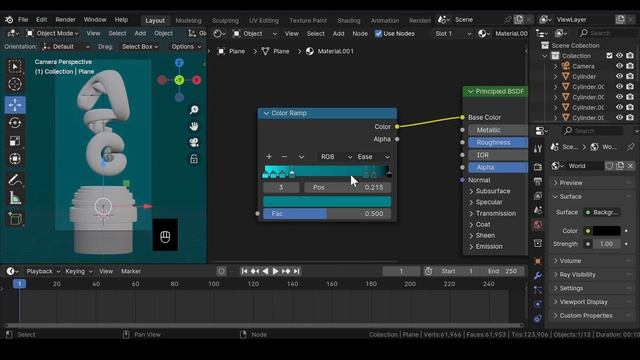This screenshot has height=360, width=640.
Task: Open the Render properties tab icon
Action: coord(538,167)
